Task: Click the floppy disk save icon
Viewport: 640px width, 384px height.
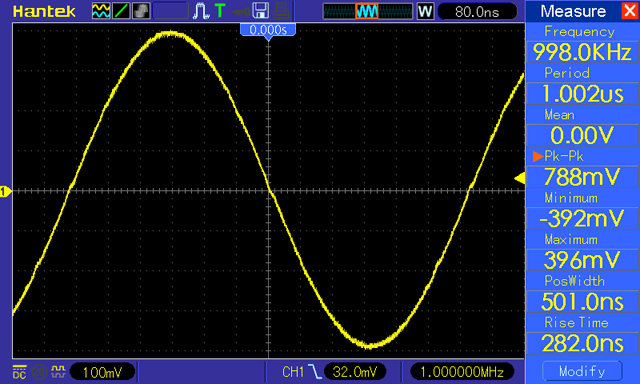Action: point(260,11)
